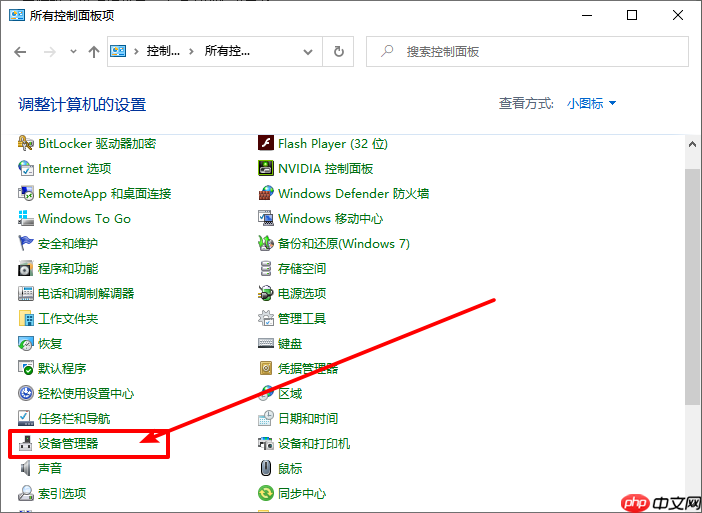Click the 安全和维护 flag icon

click(26, 244)
